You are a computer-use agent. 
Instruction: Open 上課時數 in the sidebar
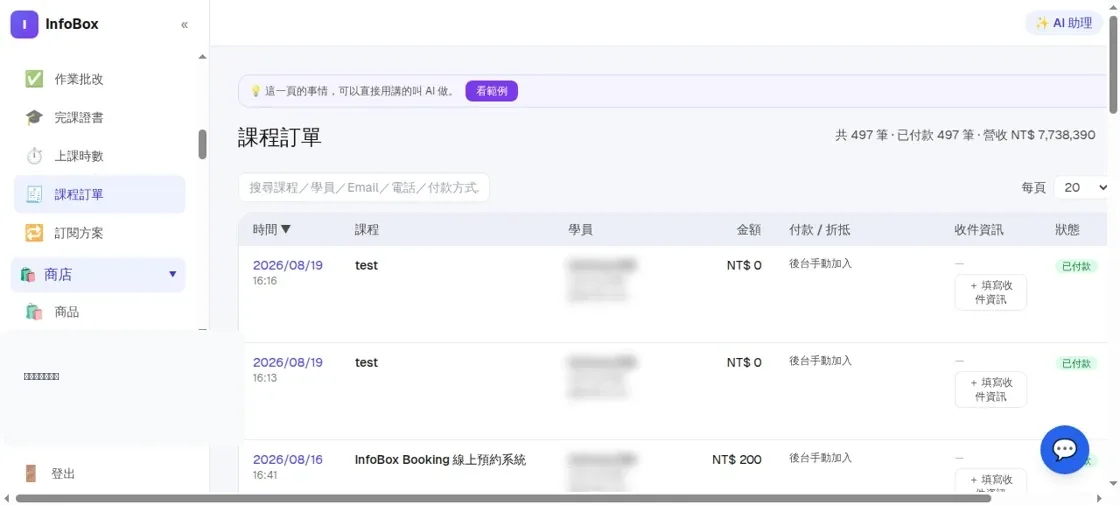coord(99,156)
